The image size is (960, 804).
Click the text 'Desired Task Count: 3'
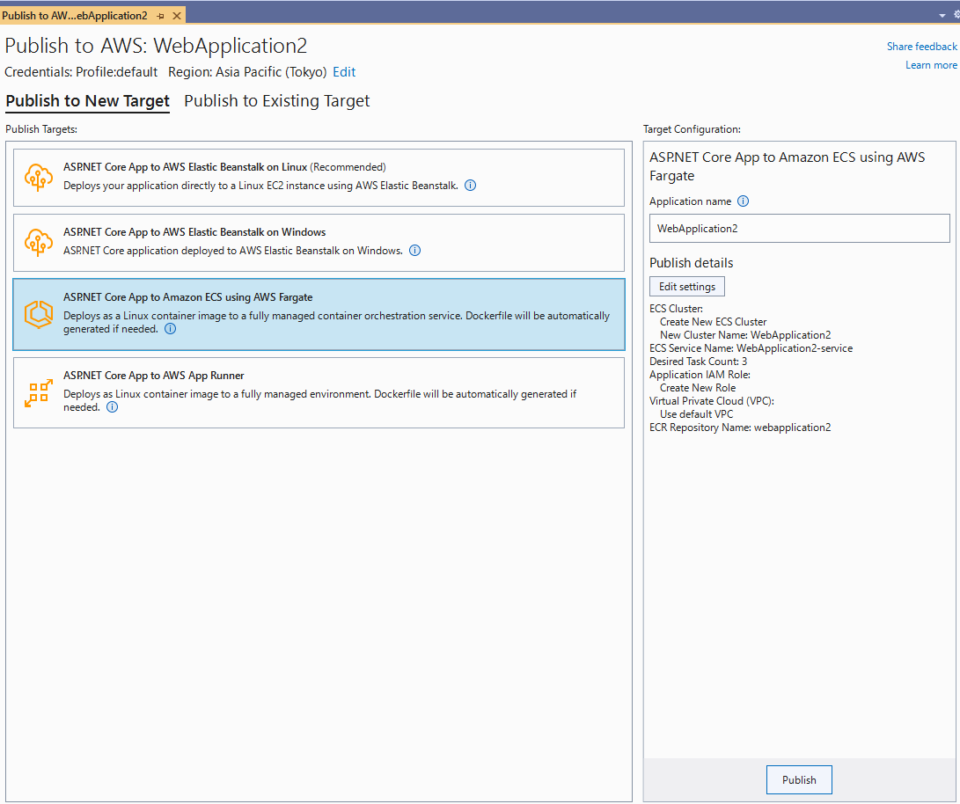tap(698, 361)
